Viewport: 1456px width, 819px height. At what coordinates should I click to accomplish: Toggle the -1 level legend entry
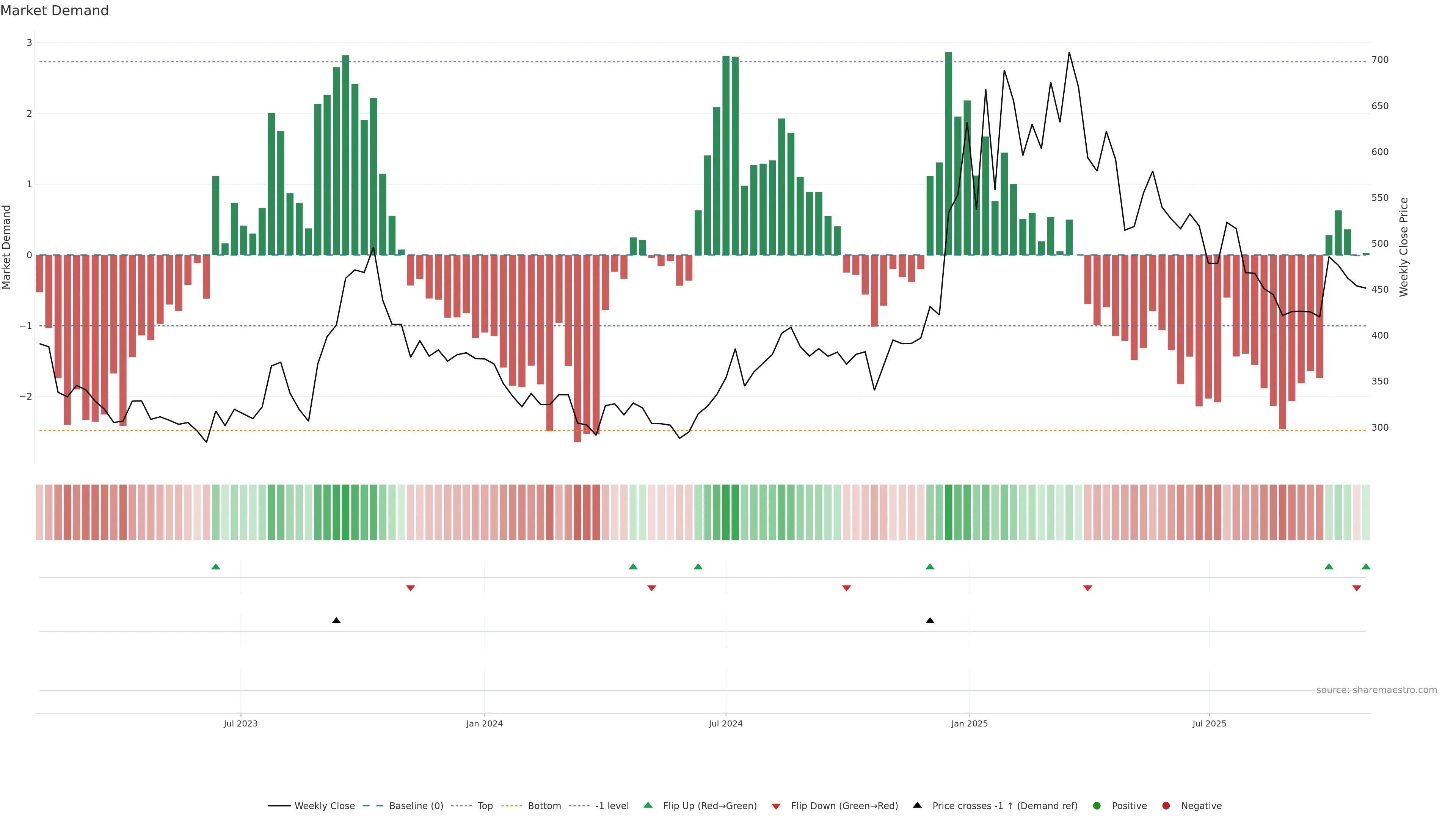(x=612, y=805)
